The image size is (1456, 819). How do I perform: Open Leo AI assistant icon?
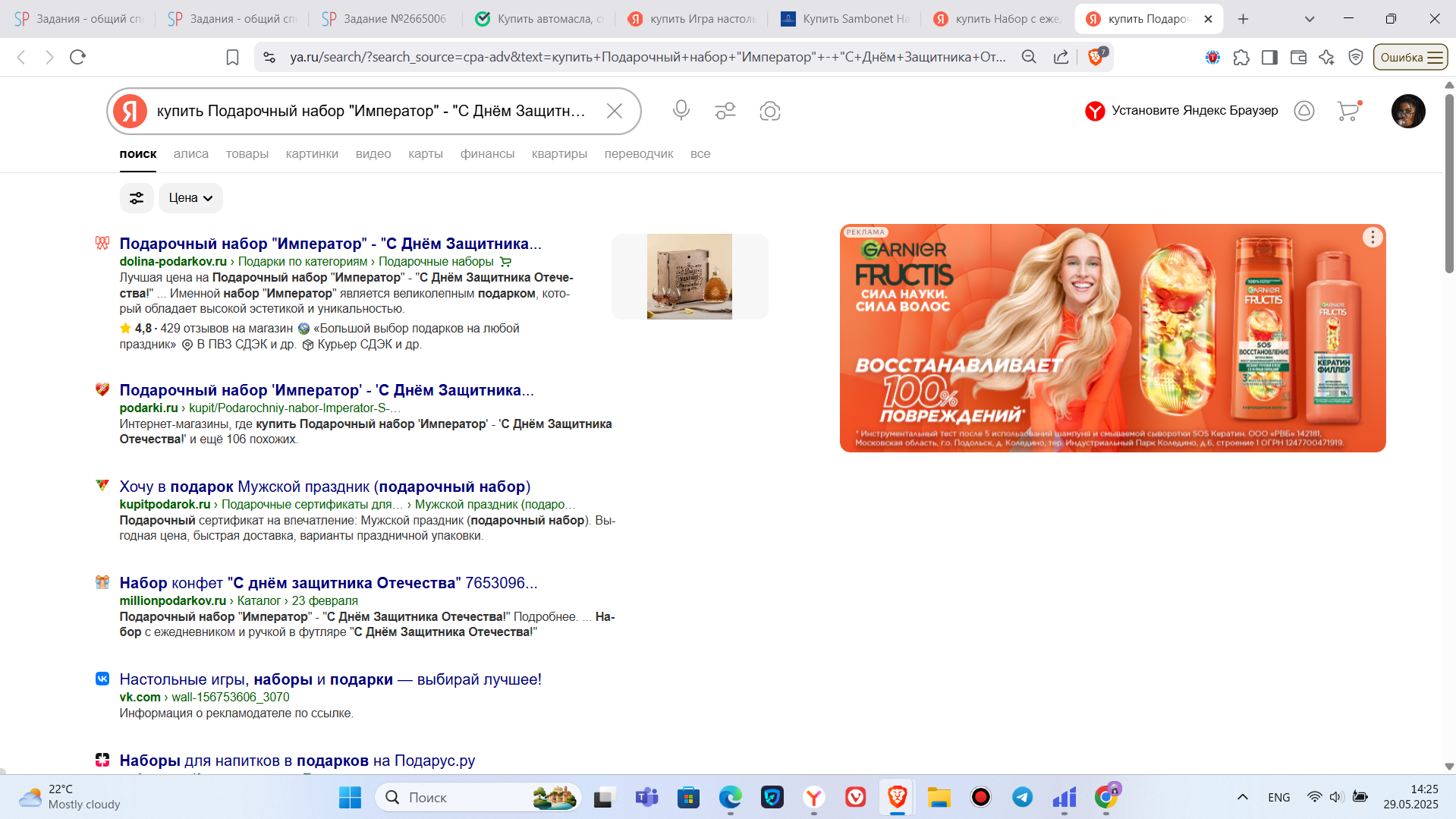click(1326, 57)
